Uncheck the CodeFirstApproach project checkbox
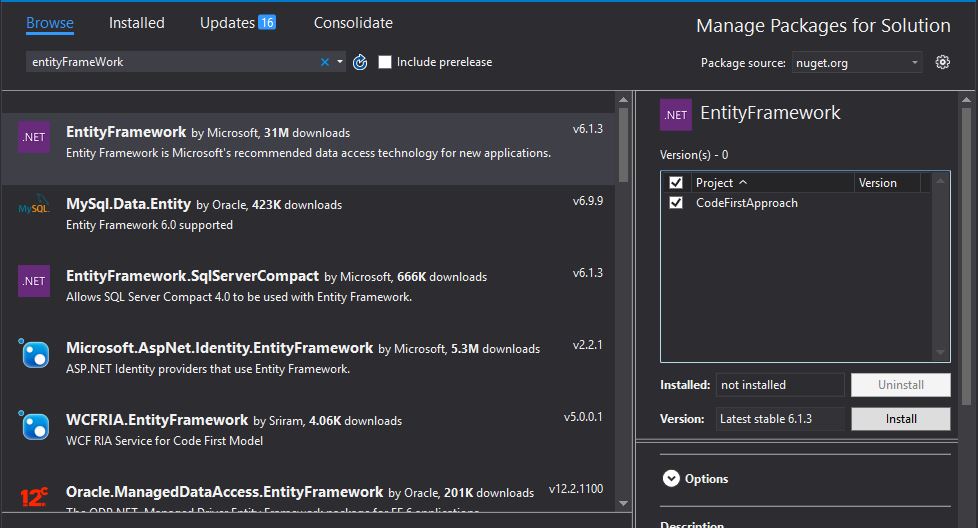 click(x=676, y=203)
